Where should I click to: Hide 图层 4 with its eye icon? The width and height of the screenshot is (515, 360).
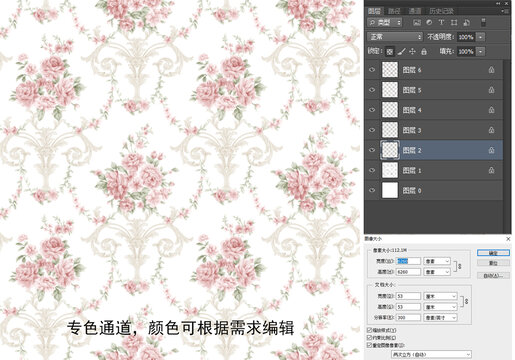tap(372, 110)
